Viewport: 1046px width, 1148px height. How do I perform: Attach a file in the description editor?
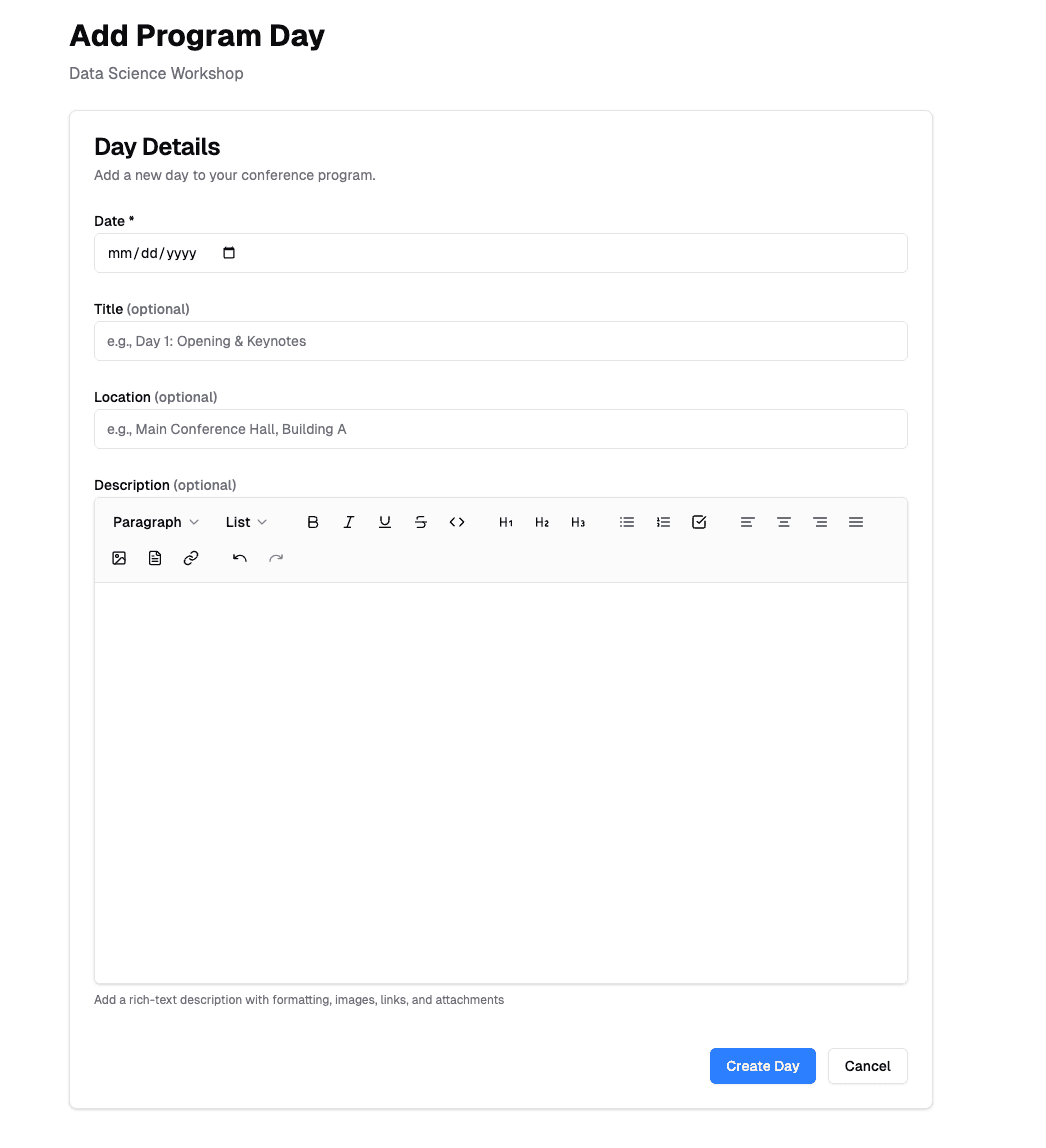tap(155, 557)
